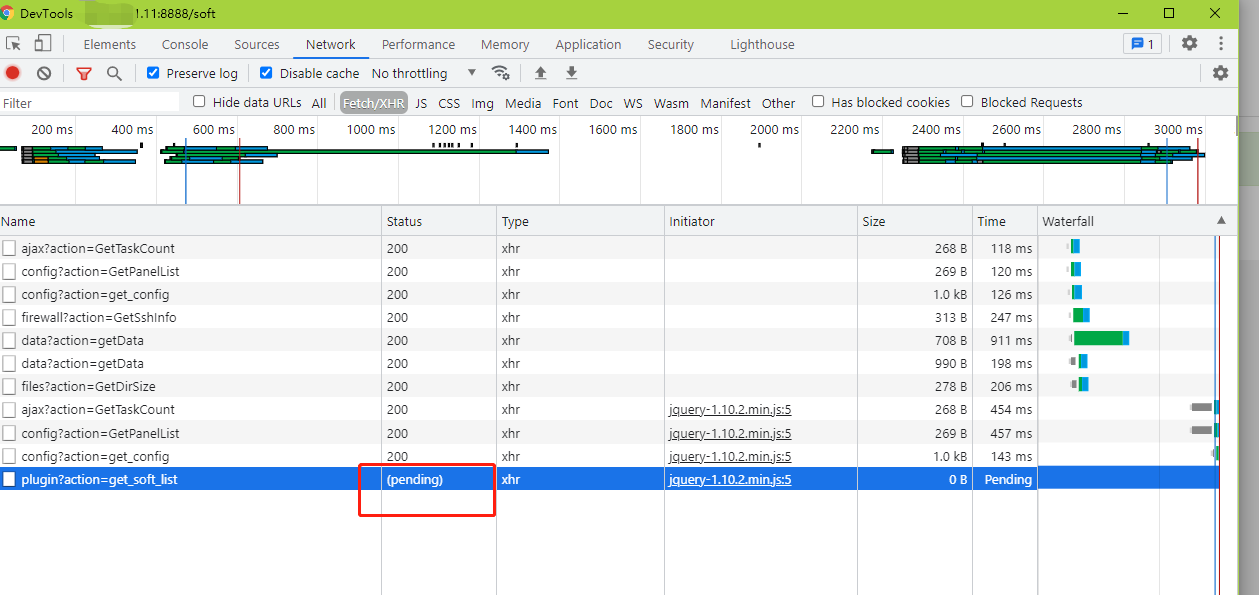This screenshot has width=1259, height=595.
Task: Sort by the Size column header
Action: pyautogui.click(x=916, y=221)
